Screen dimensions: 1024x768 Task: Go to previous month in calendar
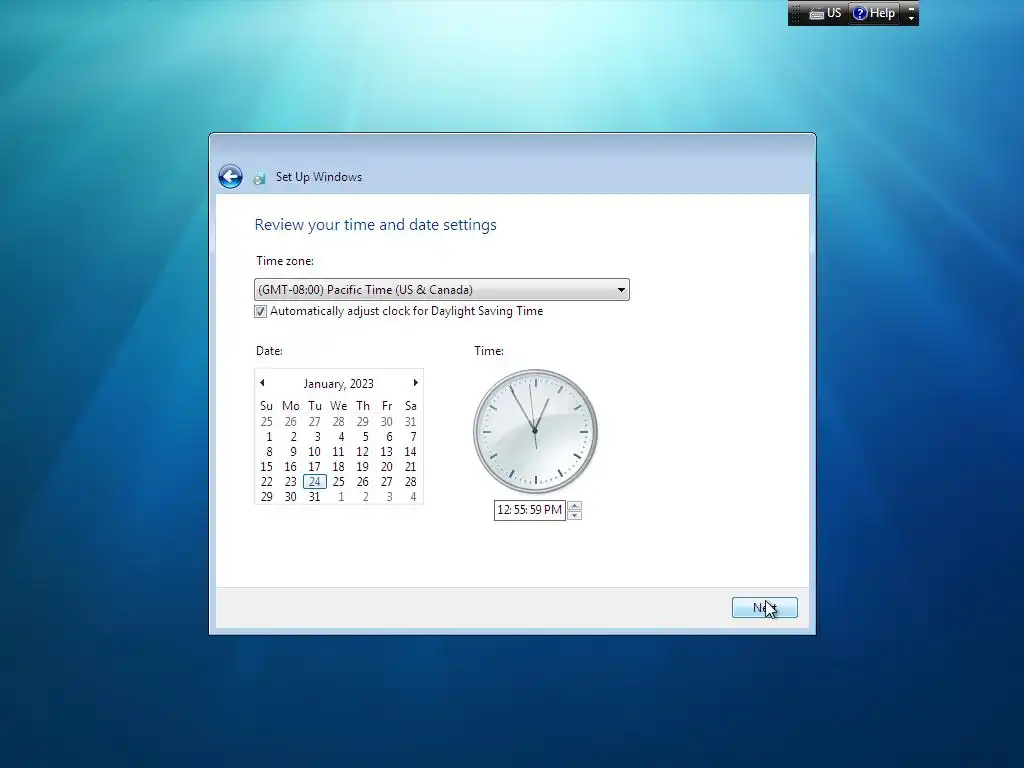tap(263, 383)
